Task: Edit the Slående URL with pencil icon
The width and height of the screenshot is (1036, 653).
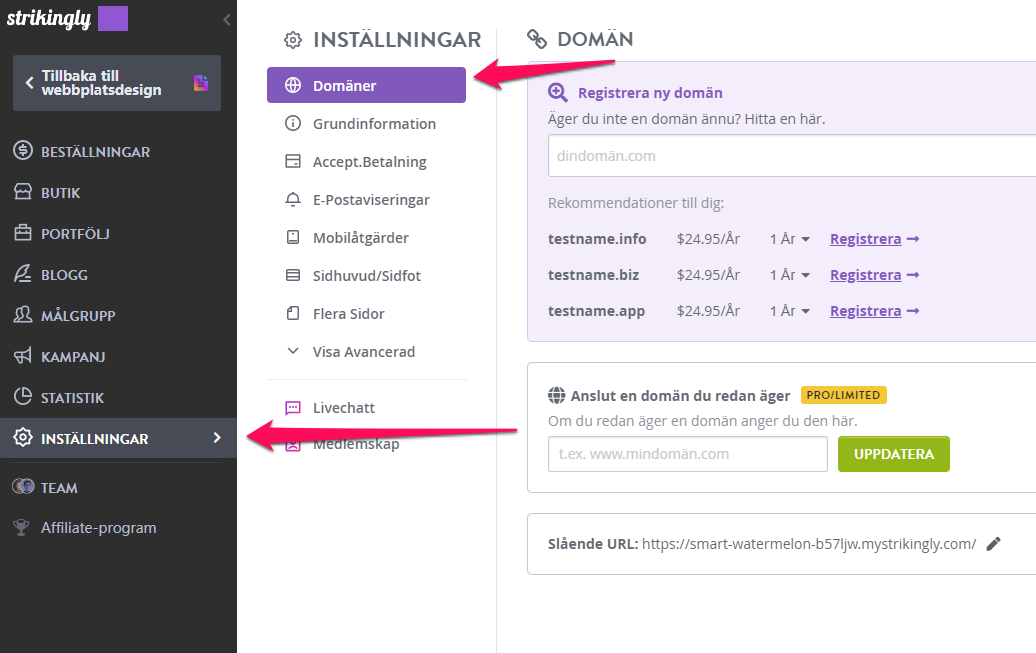Action: coord(993,543)
